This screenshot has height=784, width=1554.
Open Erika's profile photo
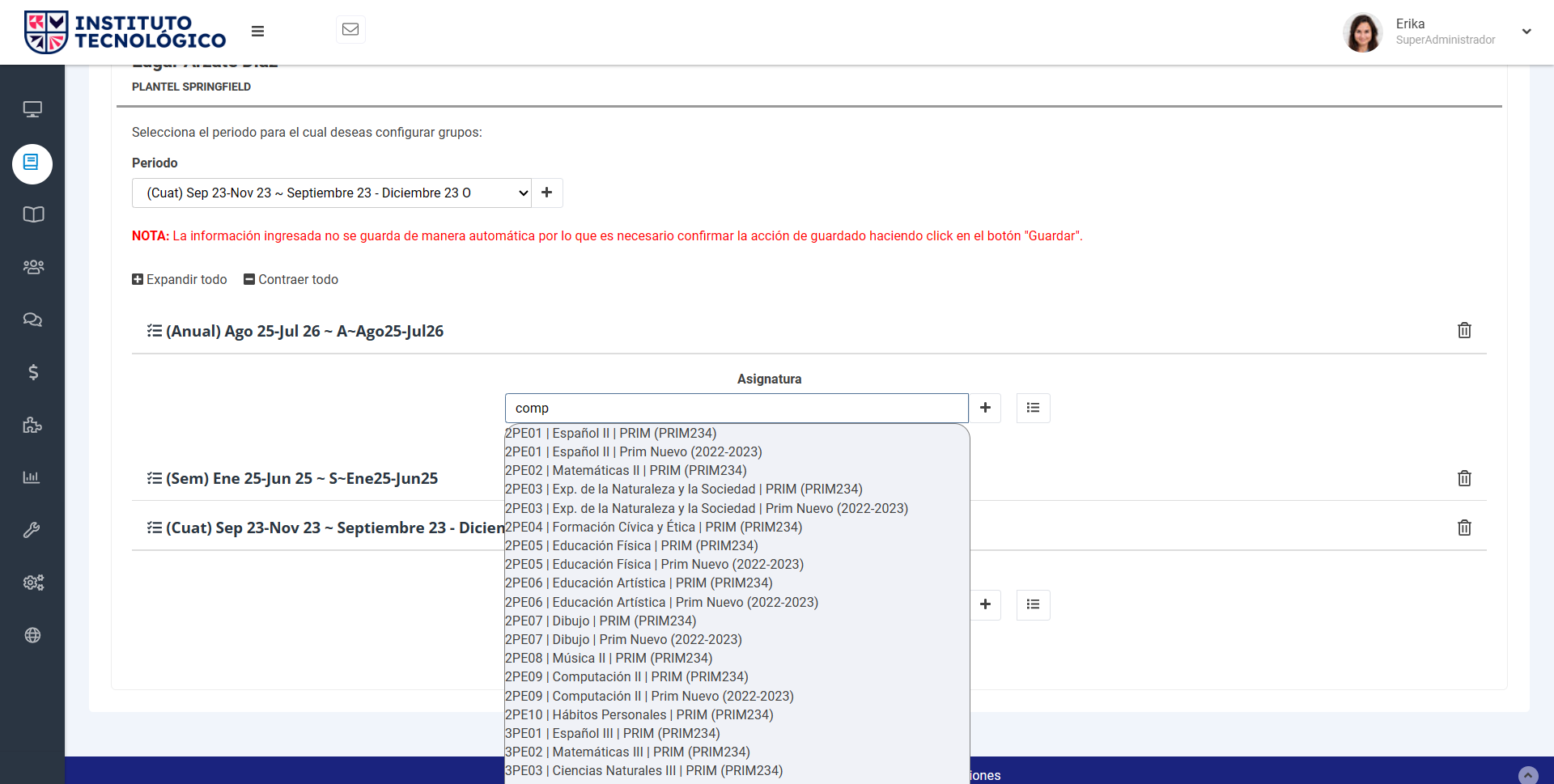[1363, 32]
